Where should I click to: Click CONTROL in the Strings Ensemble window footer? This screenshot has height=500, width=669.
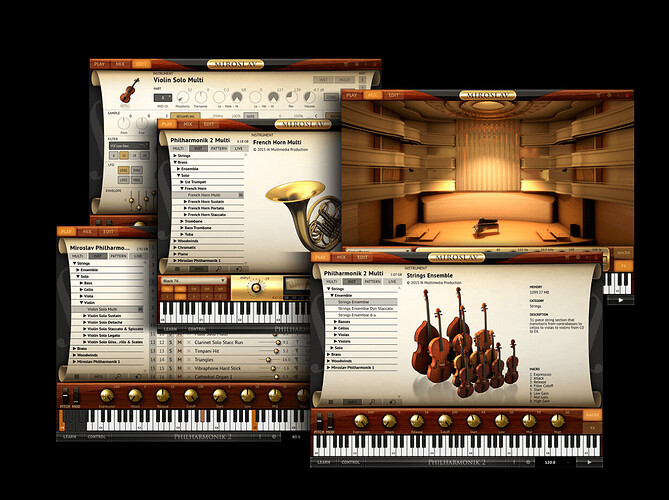[x=351, y=462]
